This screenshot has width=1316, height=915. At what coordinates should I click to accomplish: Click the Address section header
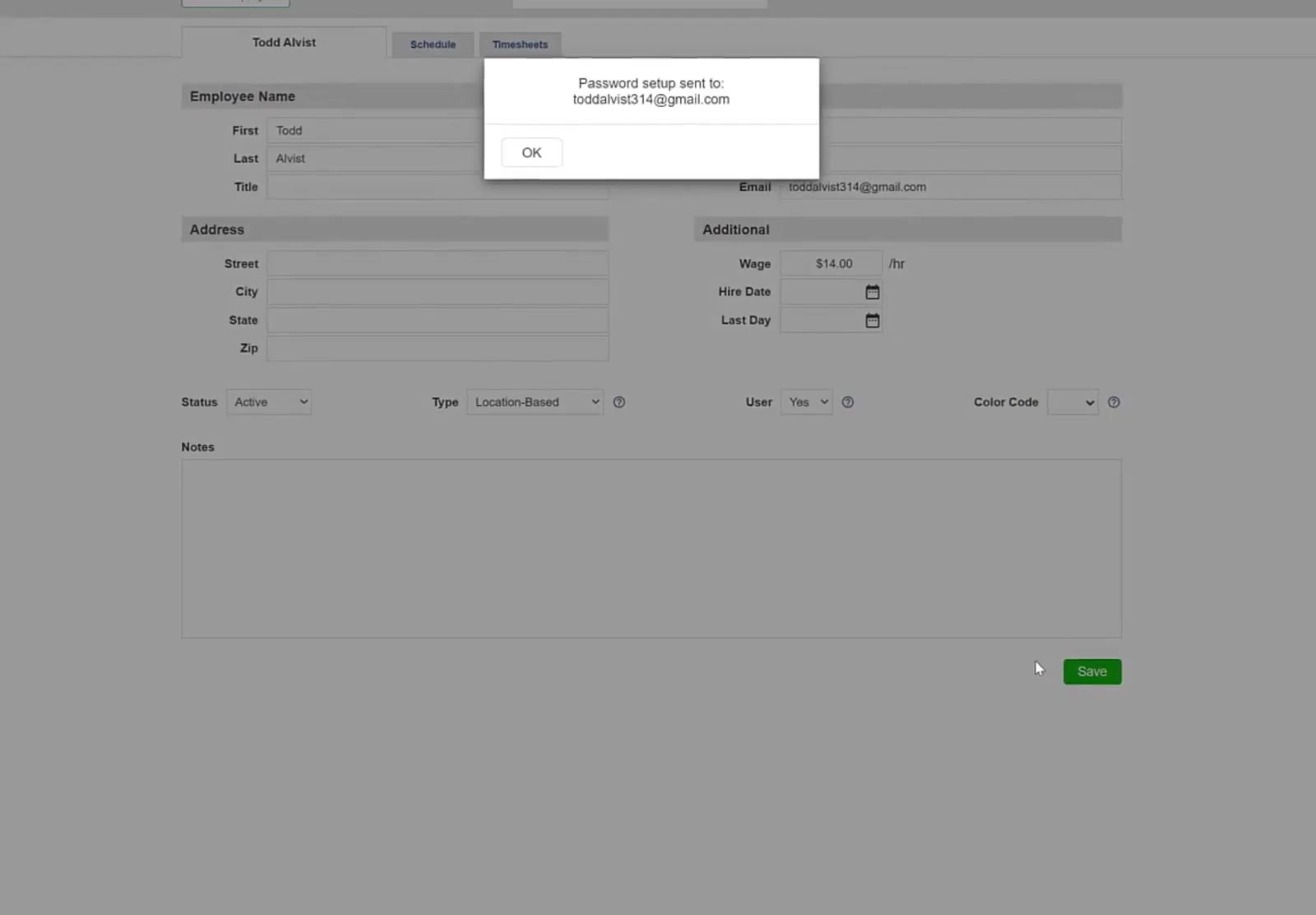click(x=395, y=230)
